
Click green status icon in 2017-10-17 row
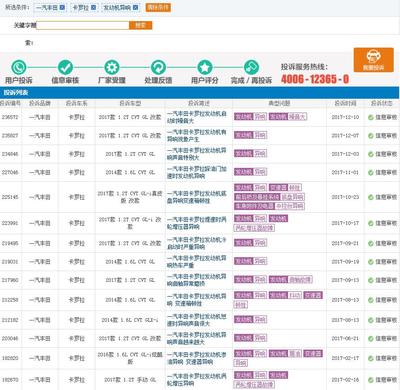370,223
